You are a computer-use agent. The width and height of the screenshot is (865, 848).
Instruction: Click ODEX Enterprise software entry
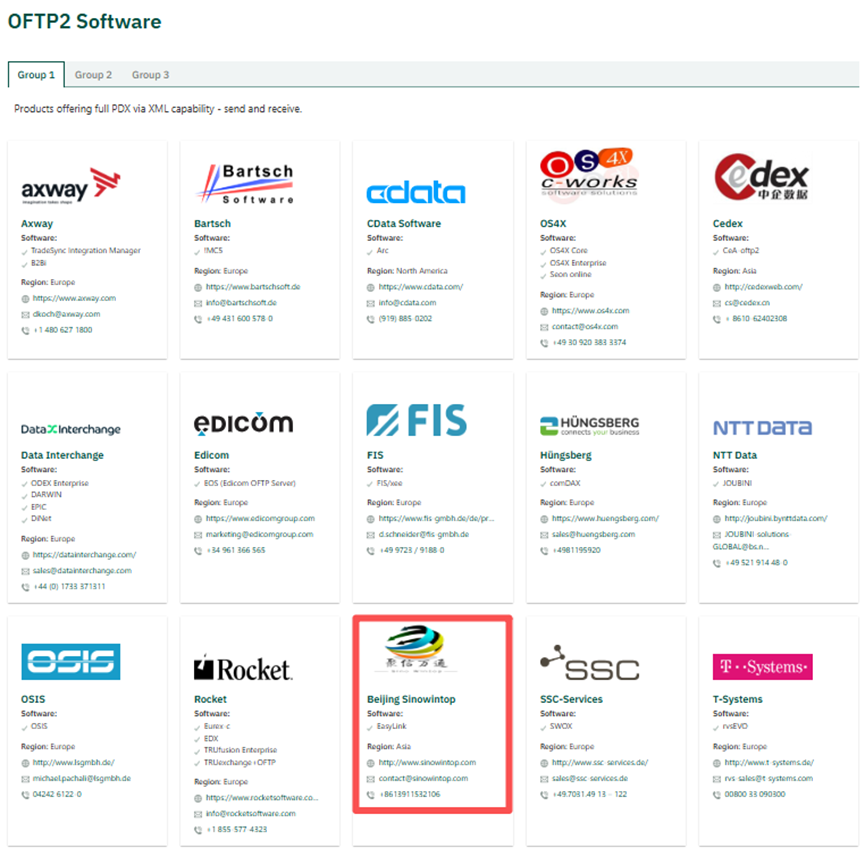click(x=60, y=483)
